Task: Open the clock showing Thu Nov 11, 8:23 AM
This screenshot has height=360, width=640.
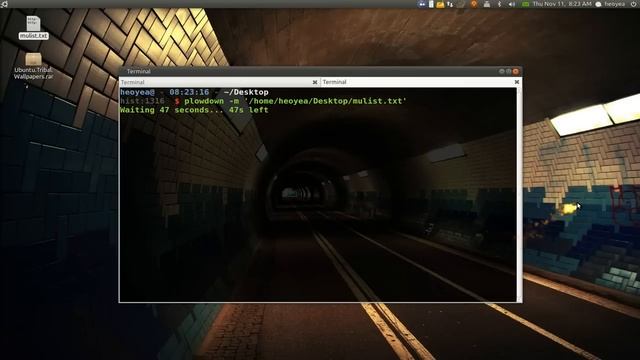Action: (x=562, y=4)
